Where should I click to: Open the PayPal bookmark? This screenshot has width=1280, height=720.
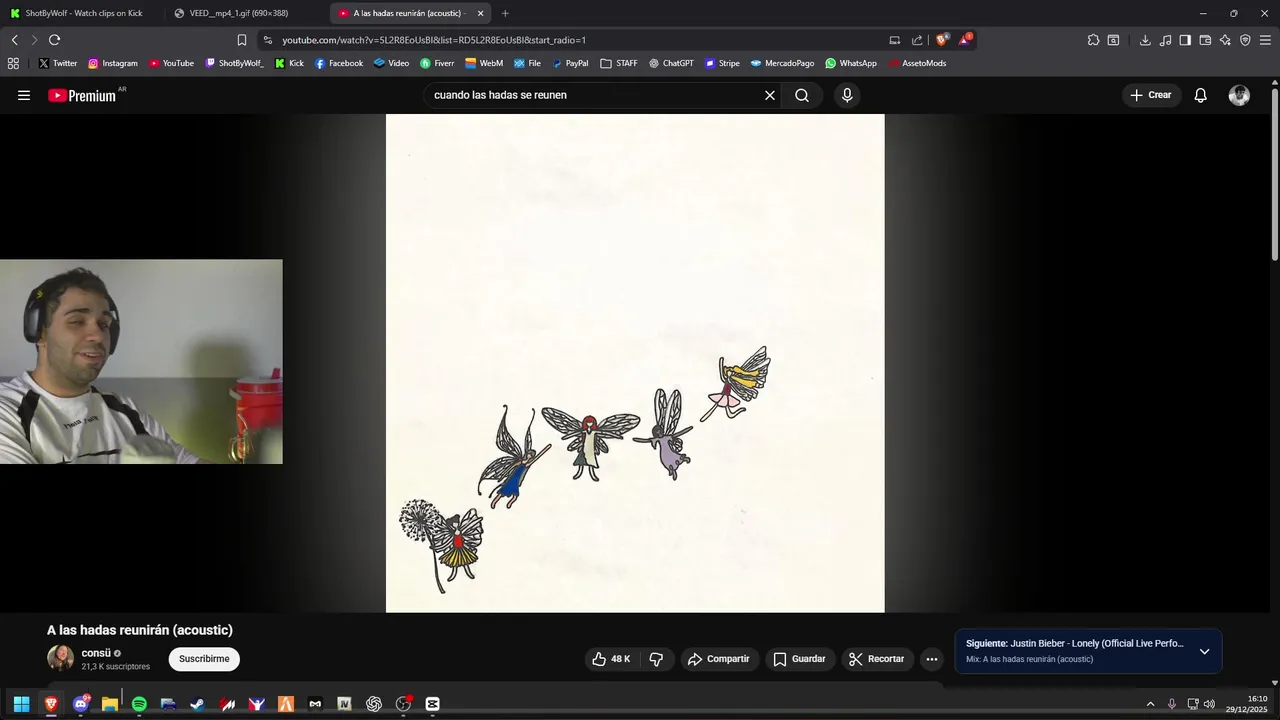point(570,63)
